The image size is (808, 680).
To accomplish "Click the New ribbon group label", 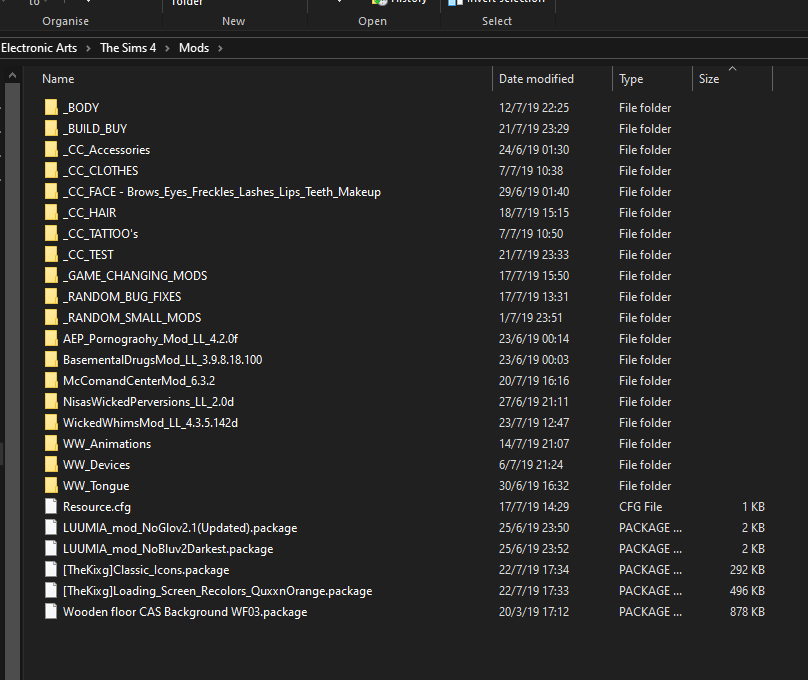I will coord(233,21).
